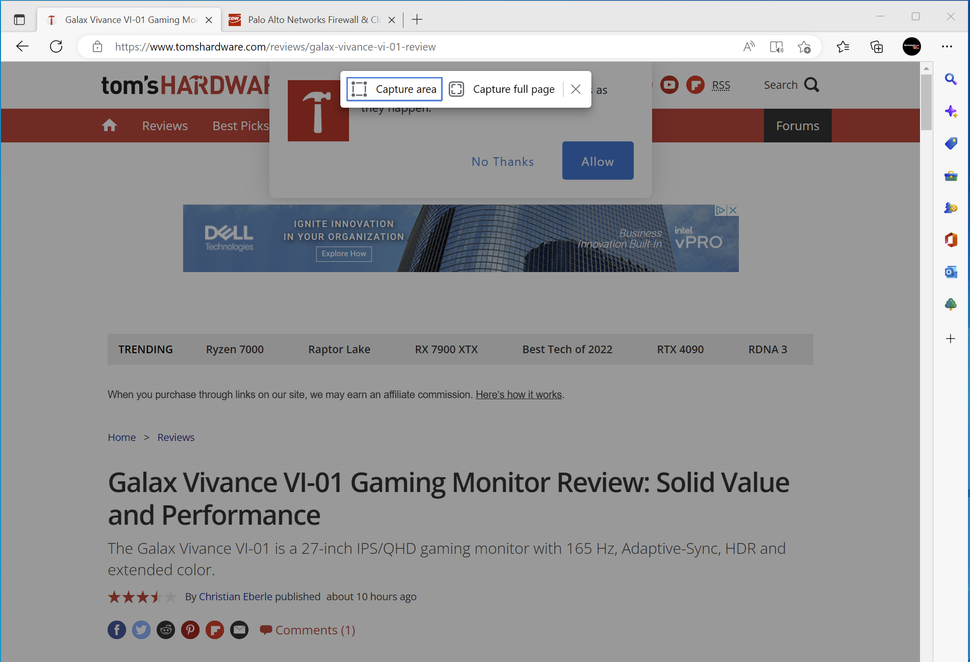Tweet the article via the Twitter icon

pyautogui.click(x=141, y=629)
